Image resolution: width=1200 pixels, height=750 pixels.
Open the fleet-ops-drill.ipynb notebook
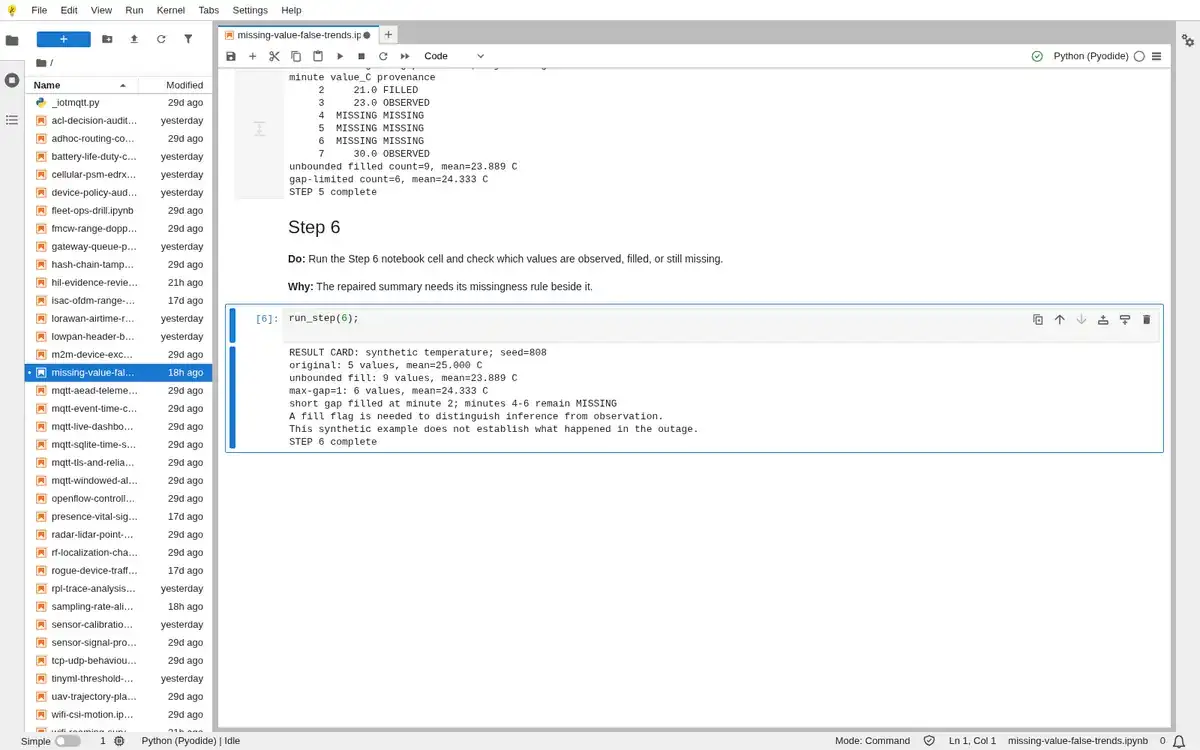(118, 210)
